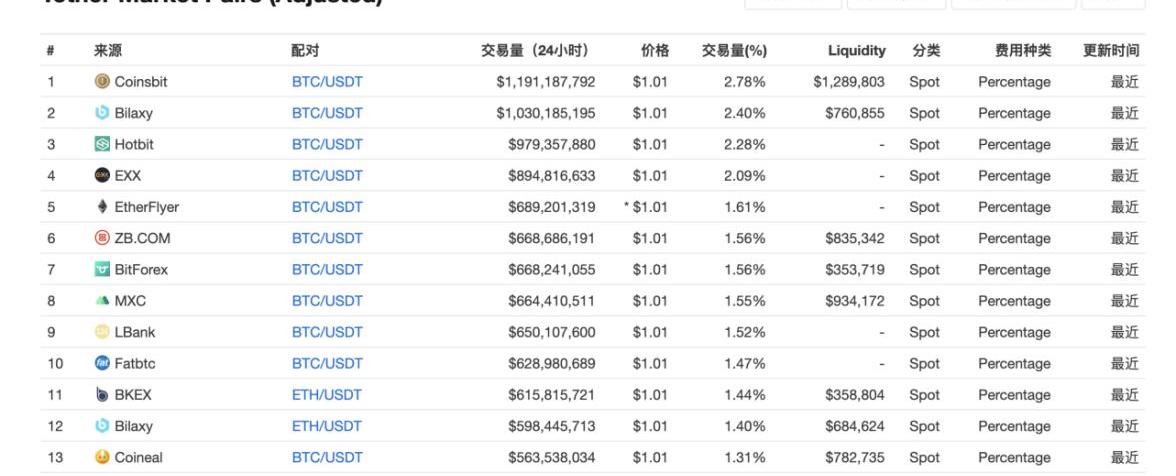Open the ETH/USDT pair in Bilaxy row 12

pos(326,427)
